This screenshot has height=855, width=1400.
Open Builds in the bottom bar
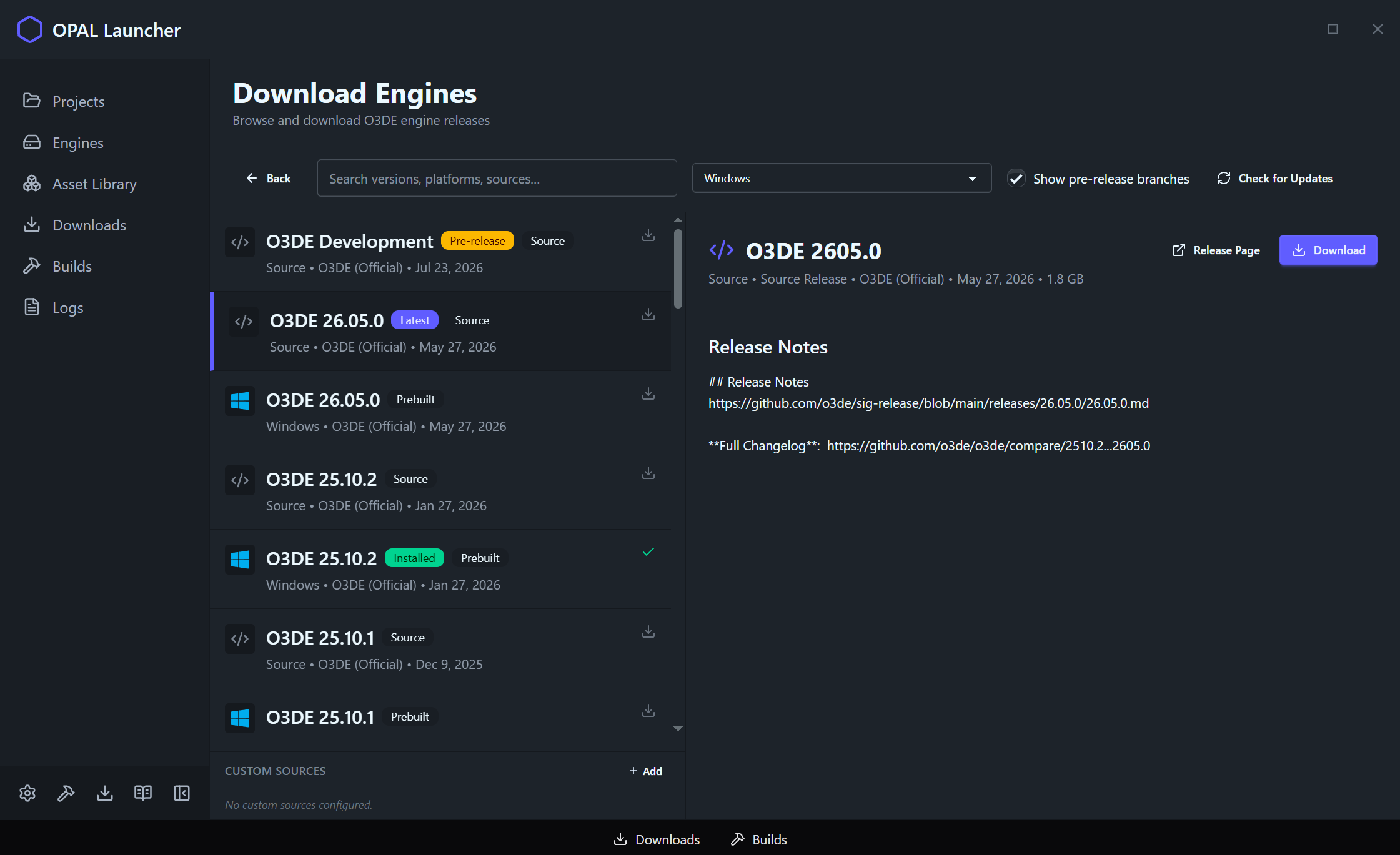758,839
